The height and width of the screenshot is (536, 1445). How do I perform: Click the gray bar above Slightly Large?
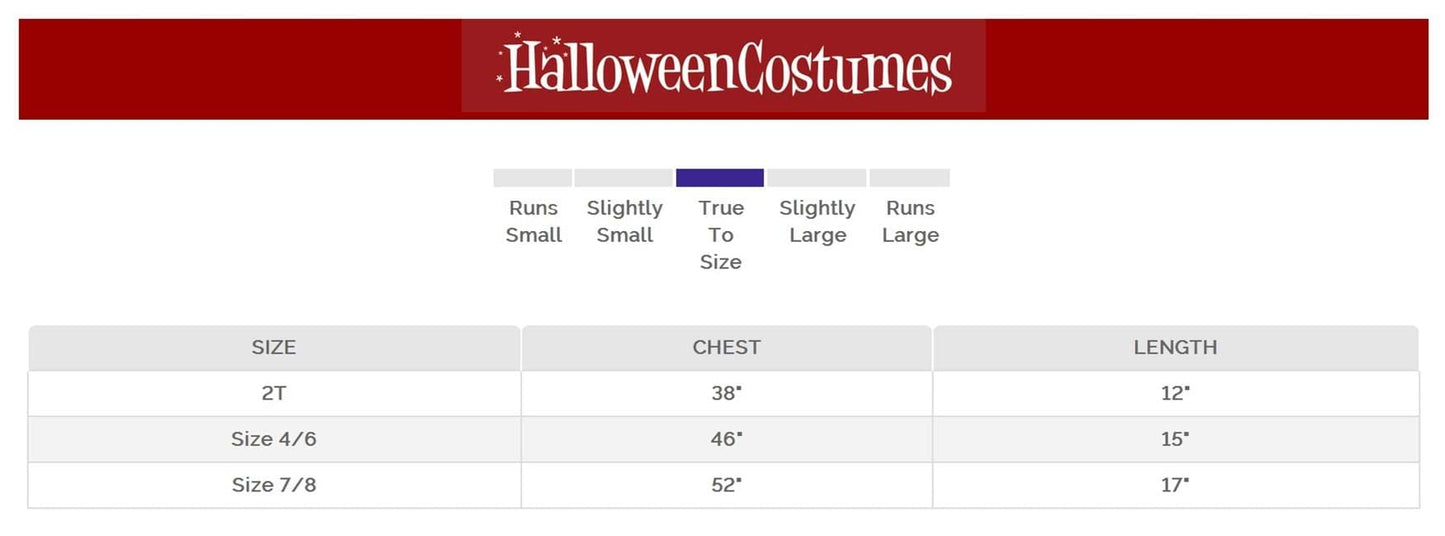point(816,178)
